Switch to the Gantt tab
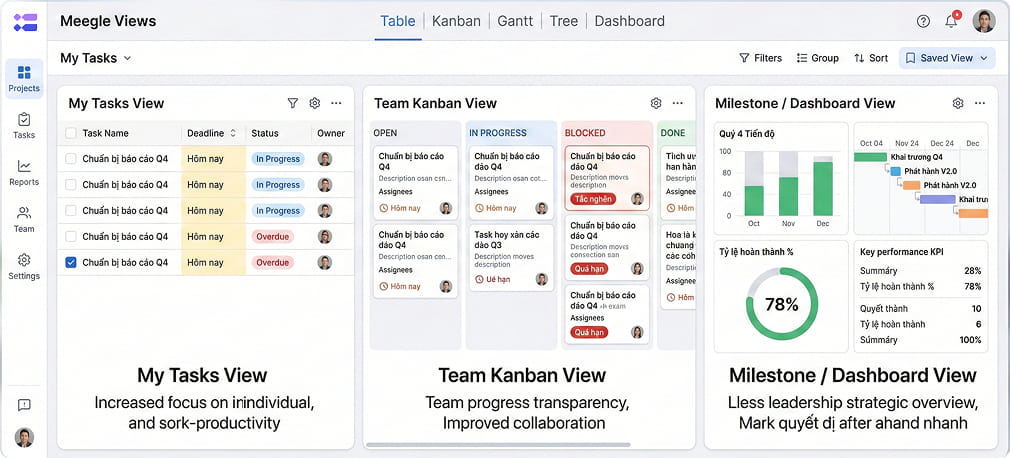The image size is (1010, 458). 515,21
